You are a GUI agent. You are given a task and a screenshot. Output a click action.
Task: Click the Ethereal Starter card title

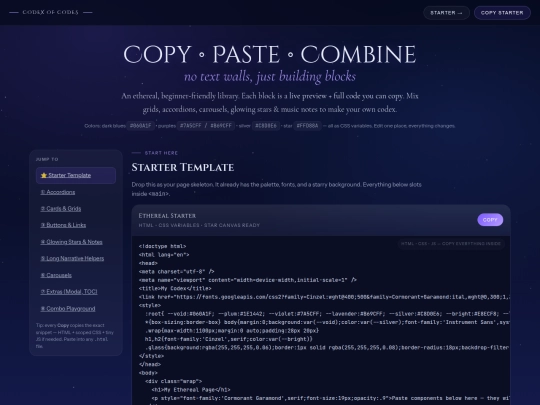click(x=167, y=216)
